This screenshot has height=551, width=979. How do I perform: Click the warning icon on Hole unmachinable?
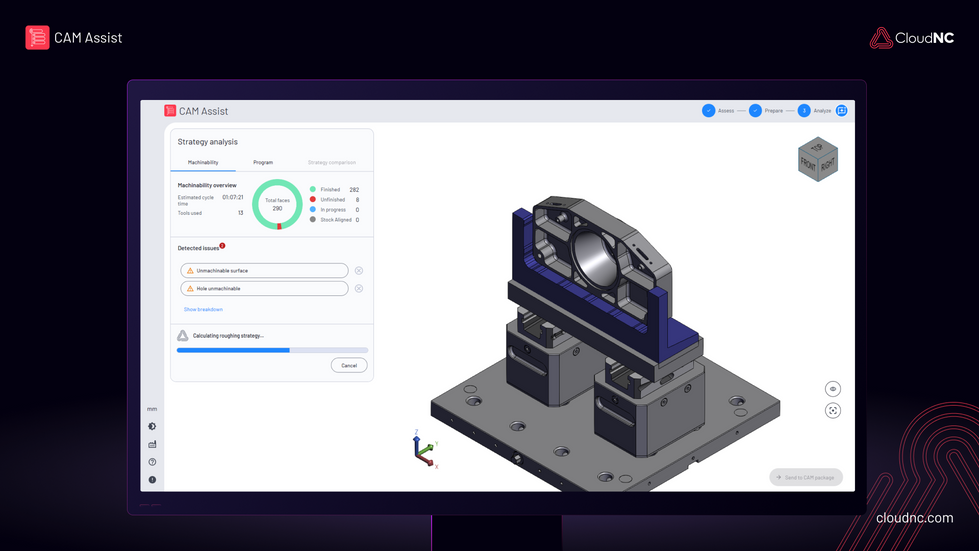tap(190, 289)
